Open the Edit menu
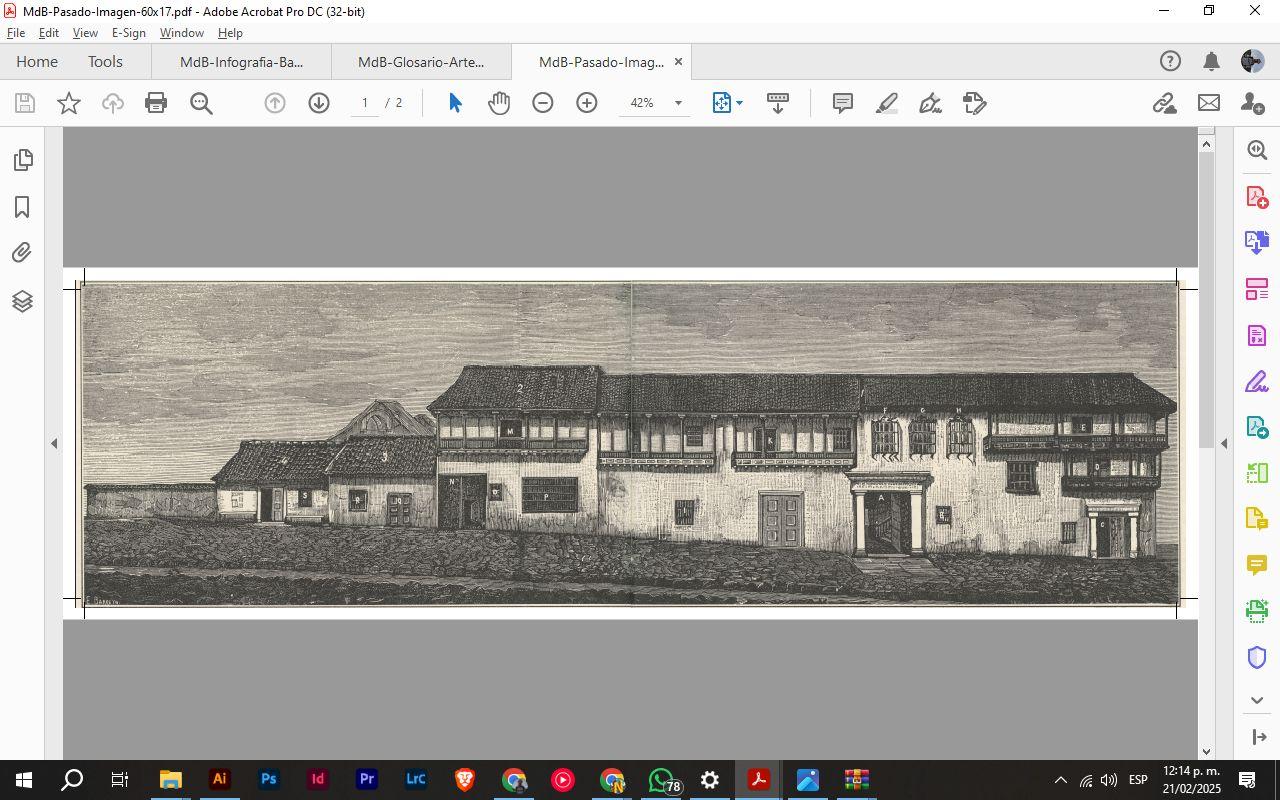This screenshot has height=800, width=1280. click(48, 33)
